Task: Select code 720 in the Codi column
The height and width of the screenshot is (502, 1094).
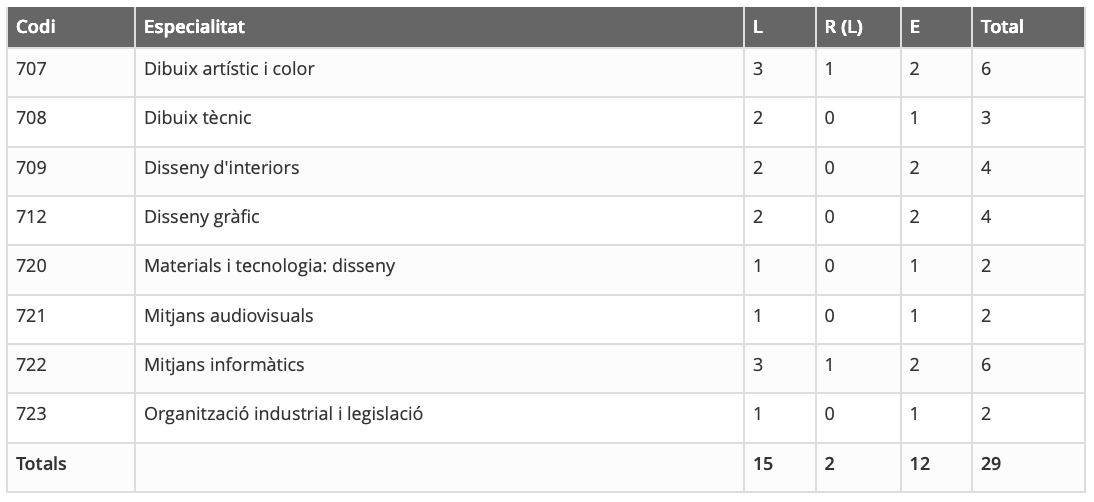Action: (31, 265)
